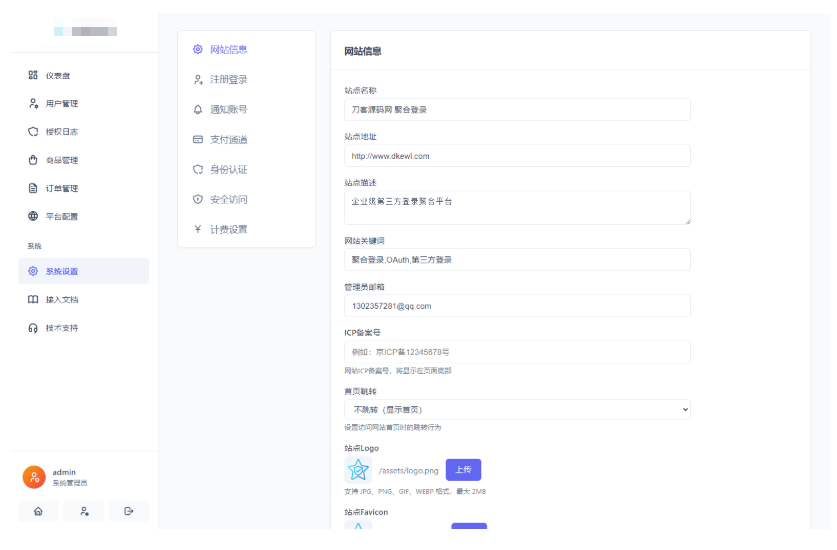This screenshot has height=550, width=837.
Task: Switch to the 安全访问 settings tab
Action: 246,199
